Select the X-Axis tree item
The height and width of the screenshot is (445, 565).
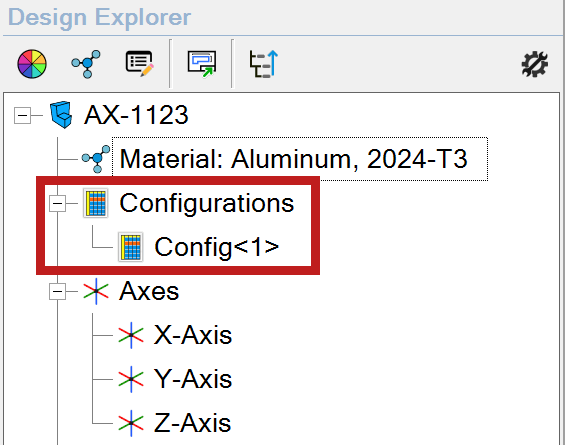point(193,335)
